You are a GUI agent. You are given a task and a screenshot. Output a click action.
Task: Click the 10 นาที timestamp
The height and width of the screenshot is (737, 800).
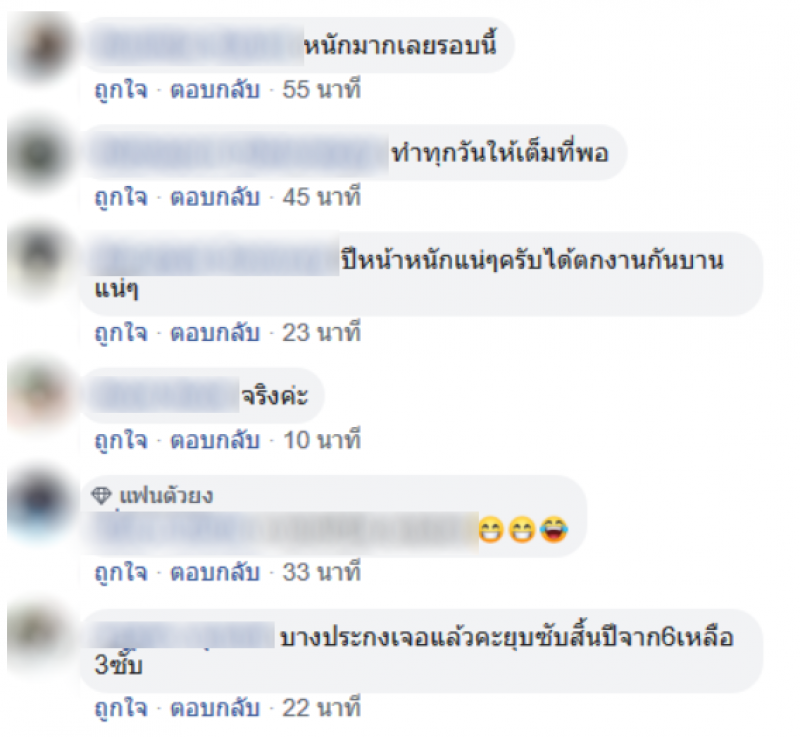click(x=322, y=440)
